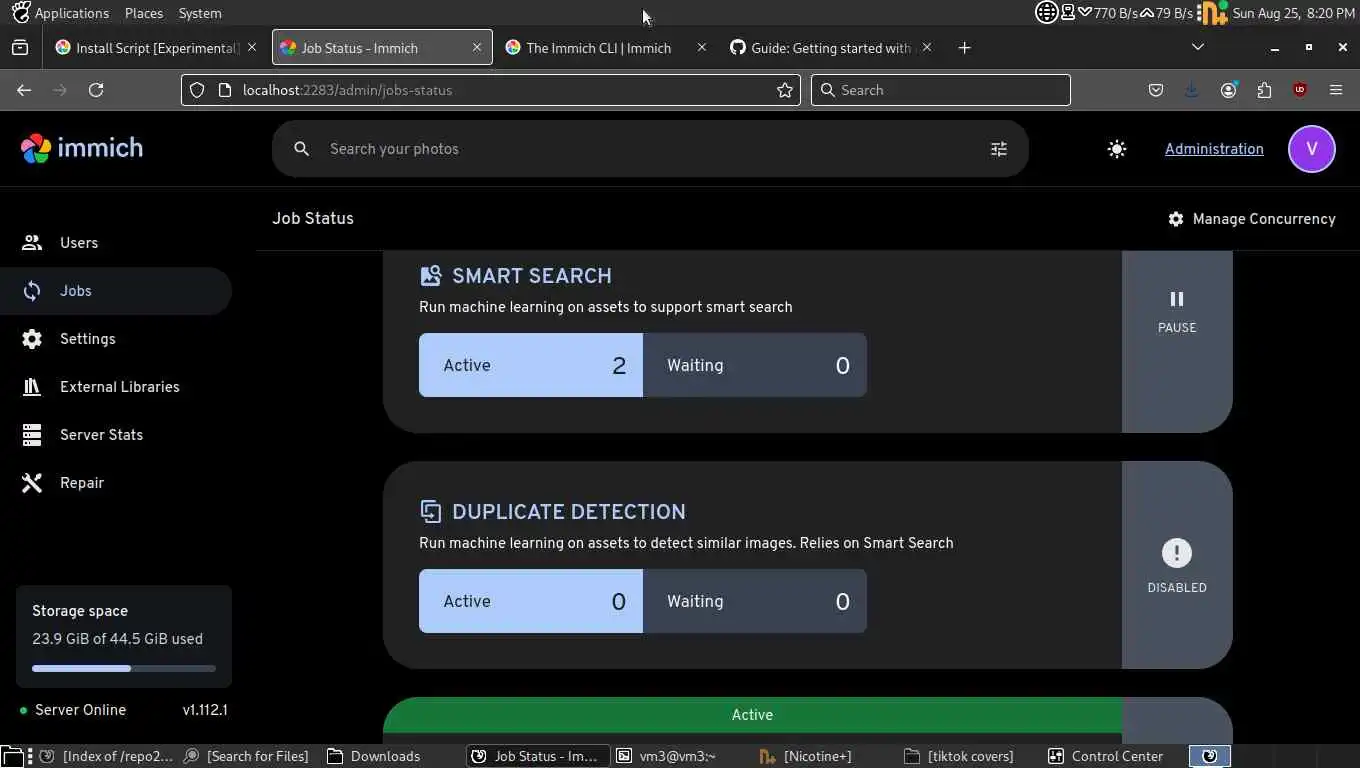Open Firefox hamburger menu
The width and height of the screenshot is (1360, 768).
point(1336,90)
